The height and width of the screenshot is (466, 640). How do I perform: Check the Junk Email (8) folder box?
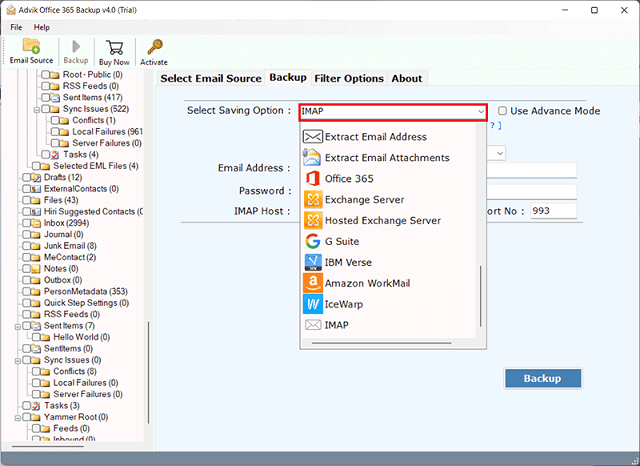(x=27, y=246)
